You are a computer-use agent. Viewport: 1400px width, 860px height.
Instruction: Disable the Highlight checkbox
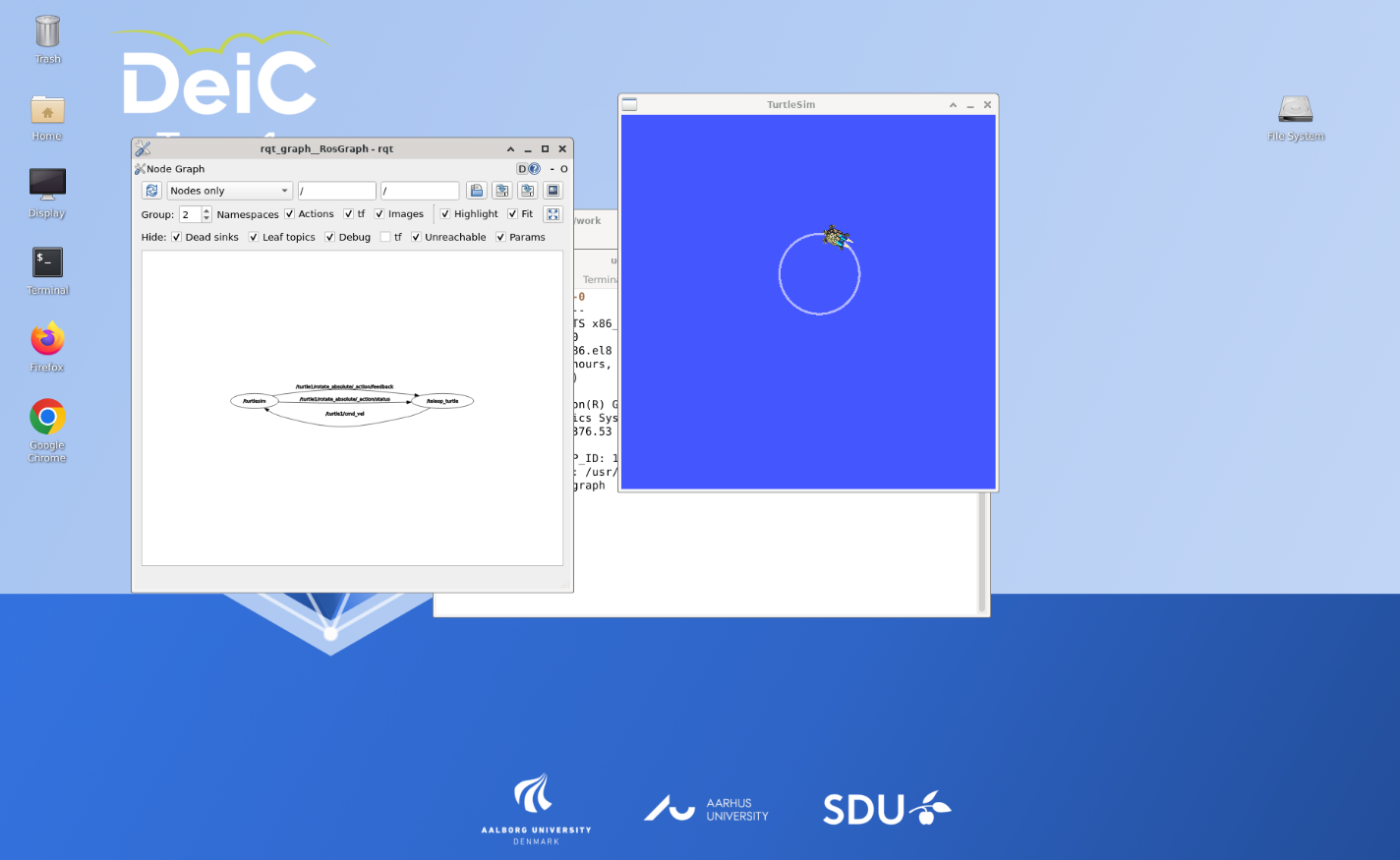[x=445, y=214]
